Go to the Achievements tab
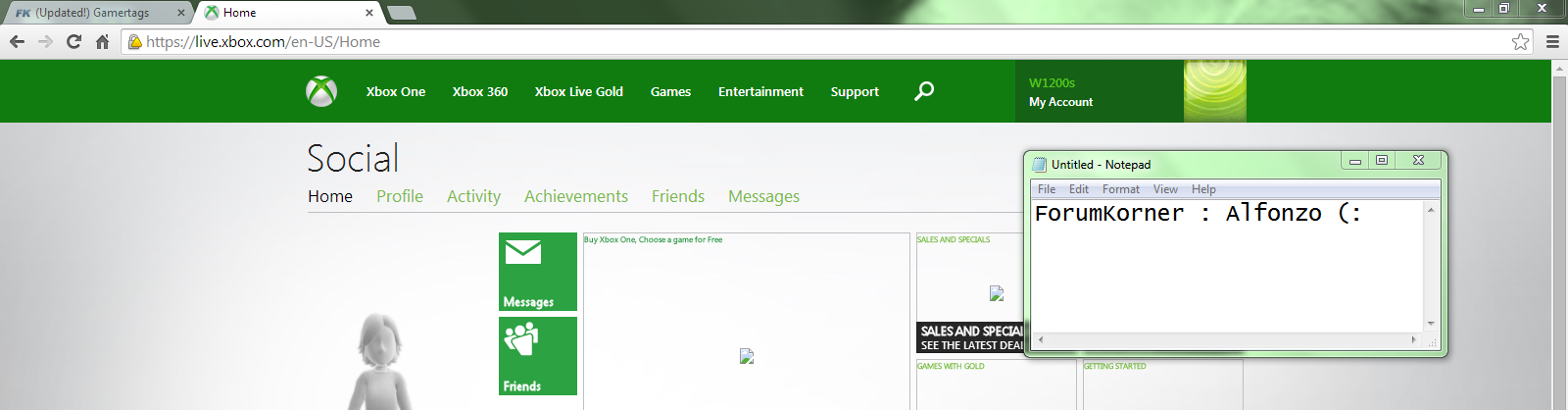Screen dimensions: 1568x410 (x=576, y=196)
